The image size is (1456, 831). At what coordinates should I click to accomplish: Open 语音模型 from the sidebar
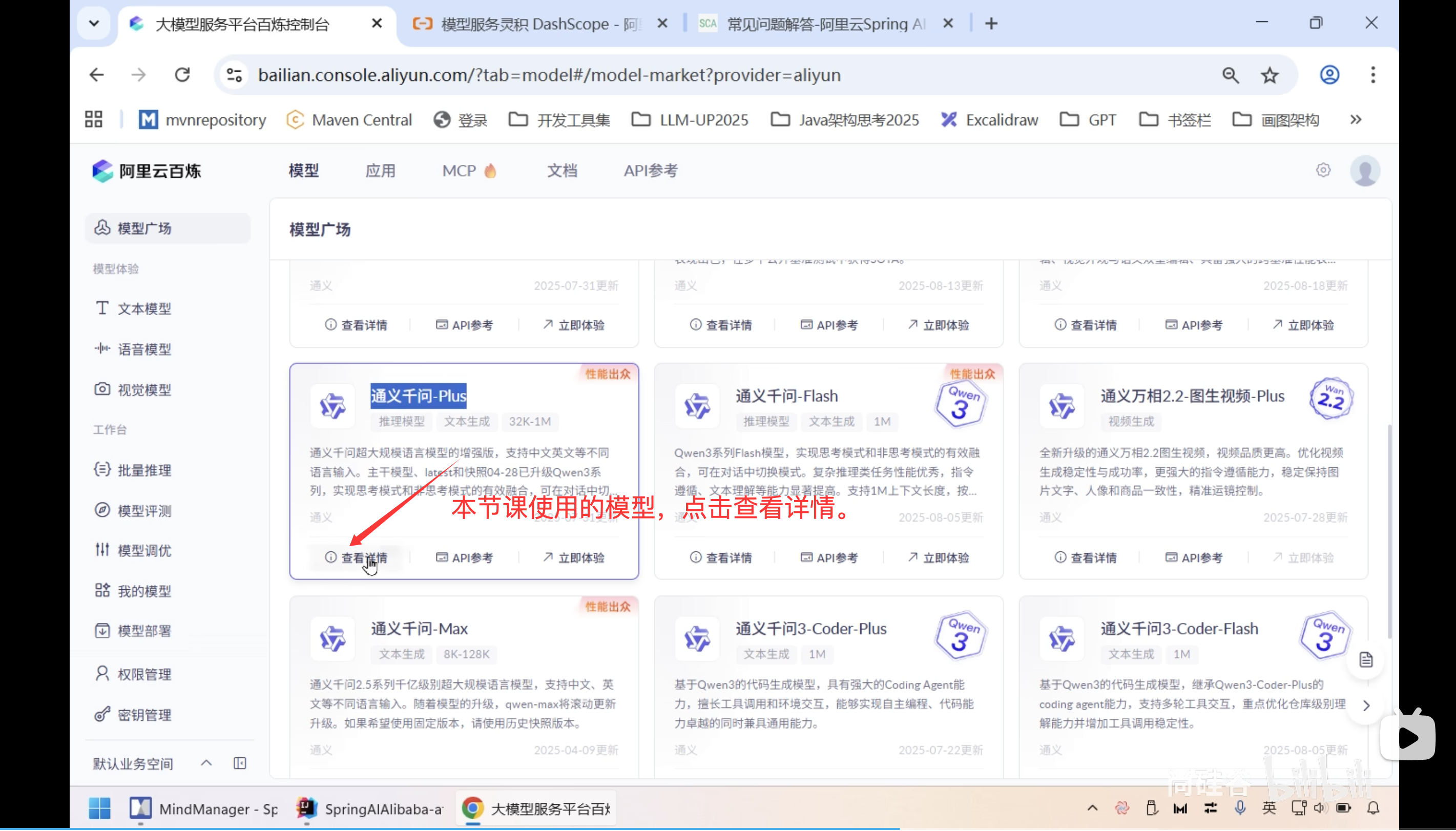[x=144, y=349]
